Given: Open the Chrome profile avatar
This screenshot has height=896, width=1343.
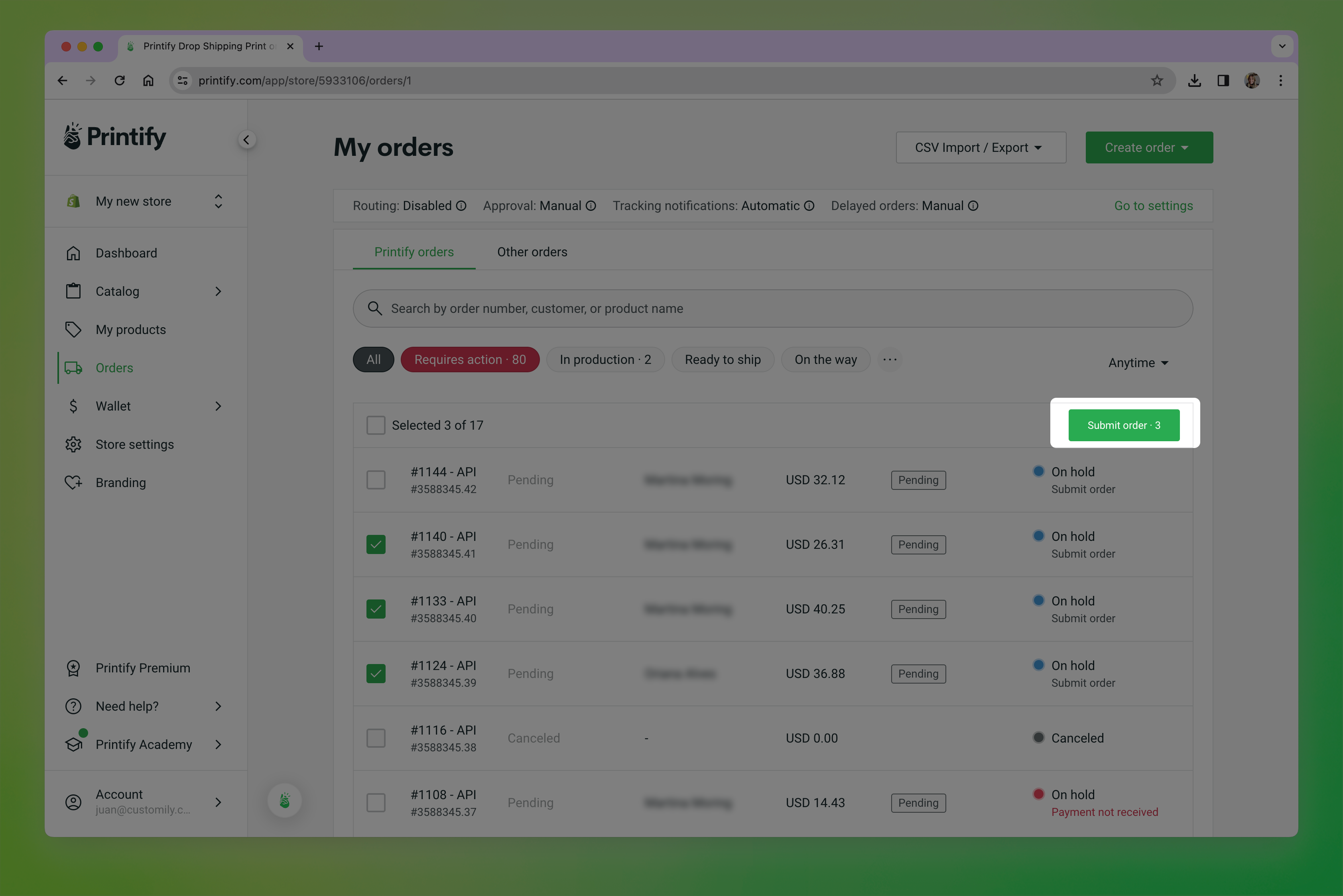Looking at the screenshot, I should click(x=1252, y=81).
